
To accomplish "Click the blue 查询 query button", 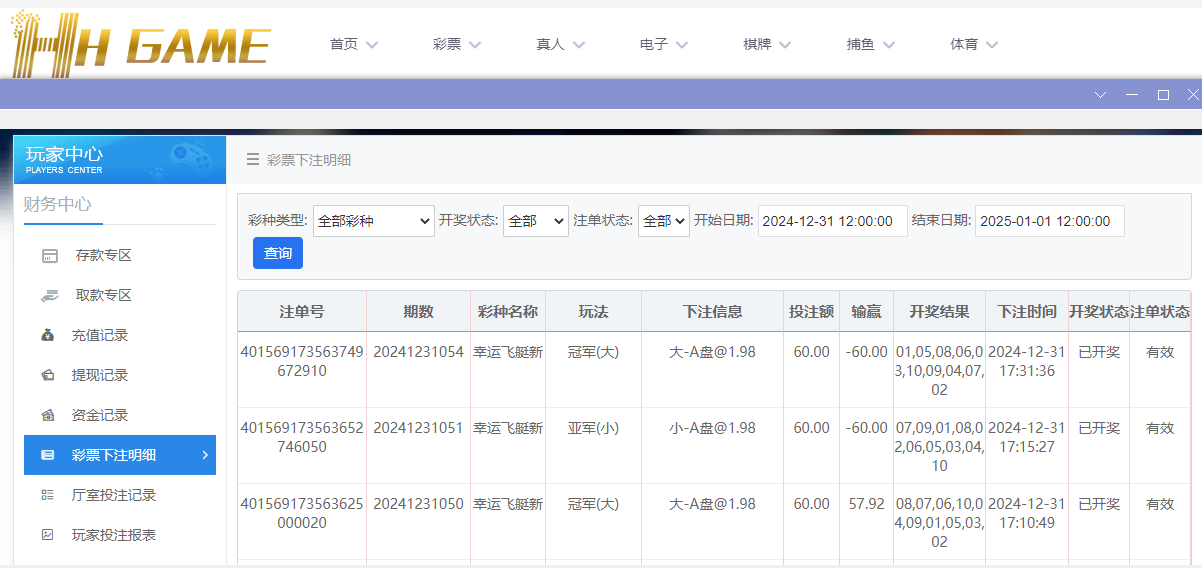I will tap(277, 254).
